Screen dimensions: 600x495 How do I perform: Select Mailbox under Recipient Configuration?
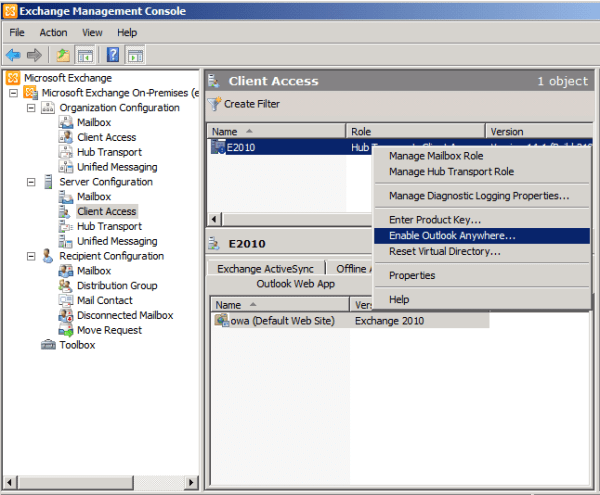(x=94, y=271)
